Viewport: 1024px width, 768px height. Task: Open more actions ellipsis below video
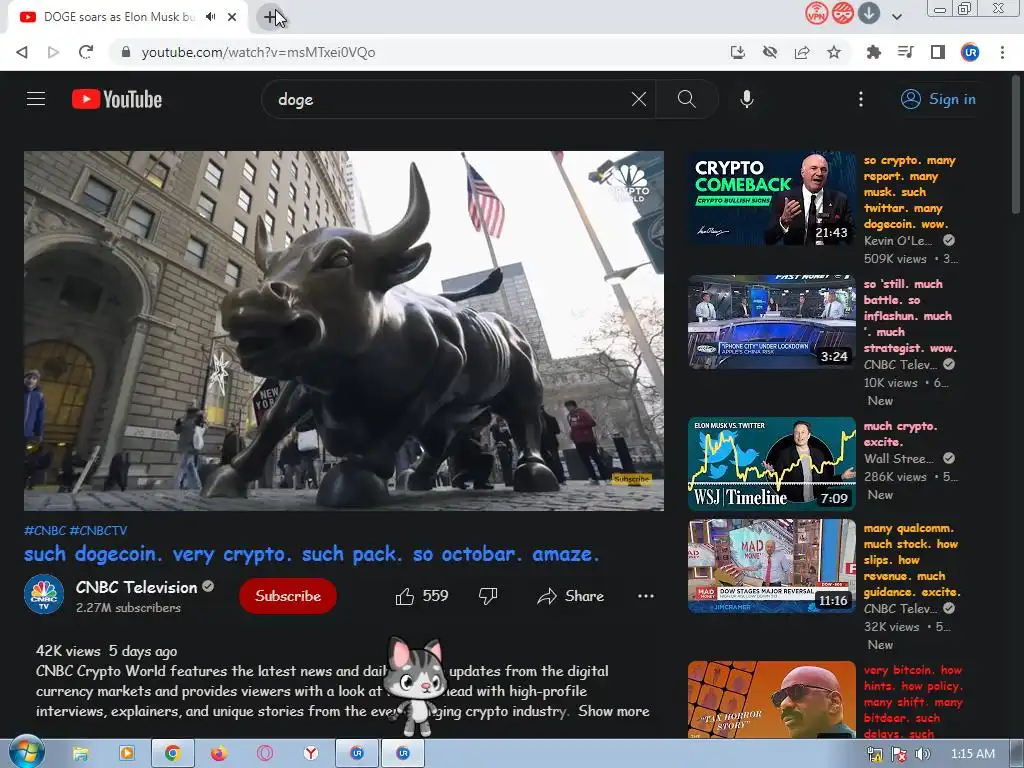tap(646, 596)
